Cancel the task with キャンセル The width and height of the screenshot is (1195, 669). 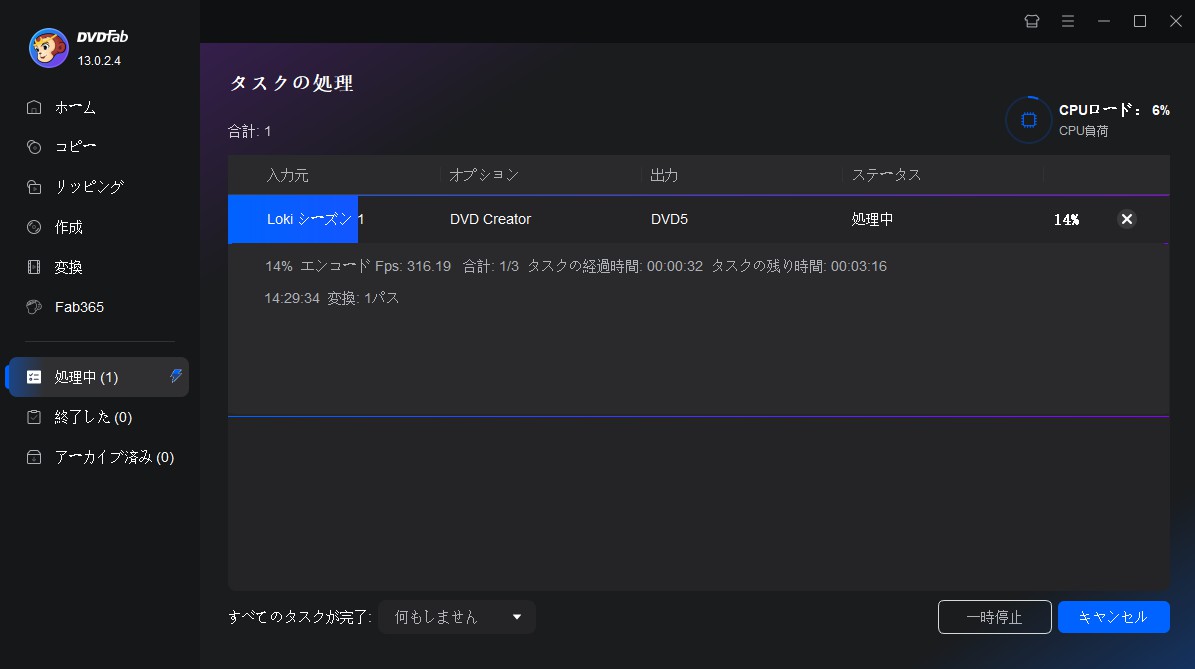[x=1113, y=617]
